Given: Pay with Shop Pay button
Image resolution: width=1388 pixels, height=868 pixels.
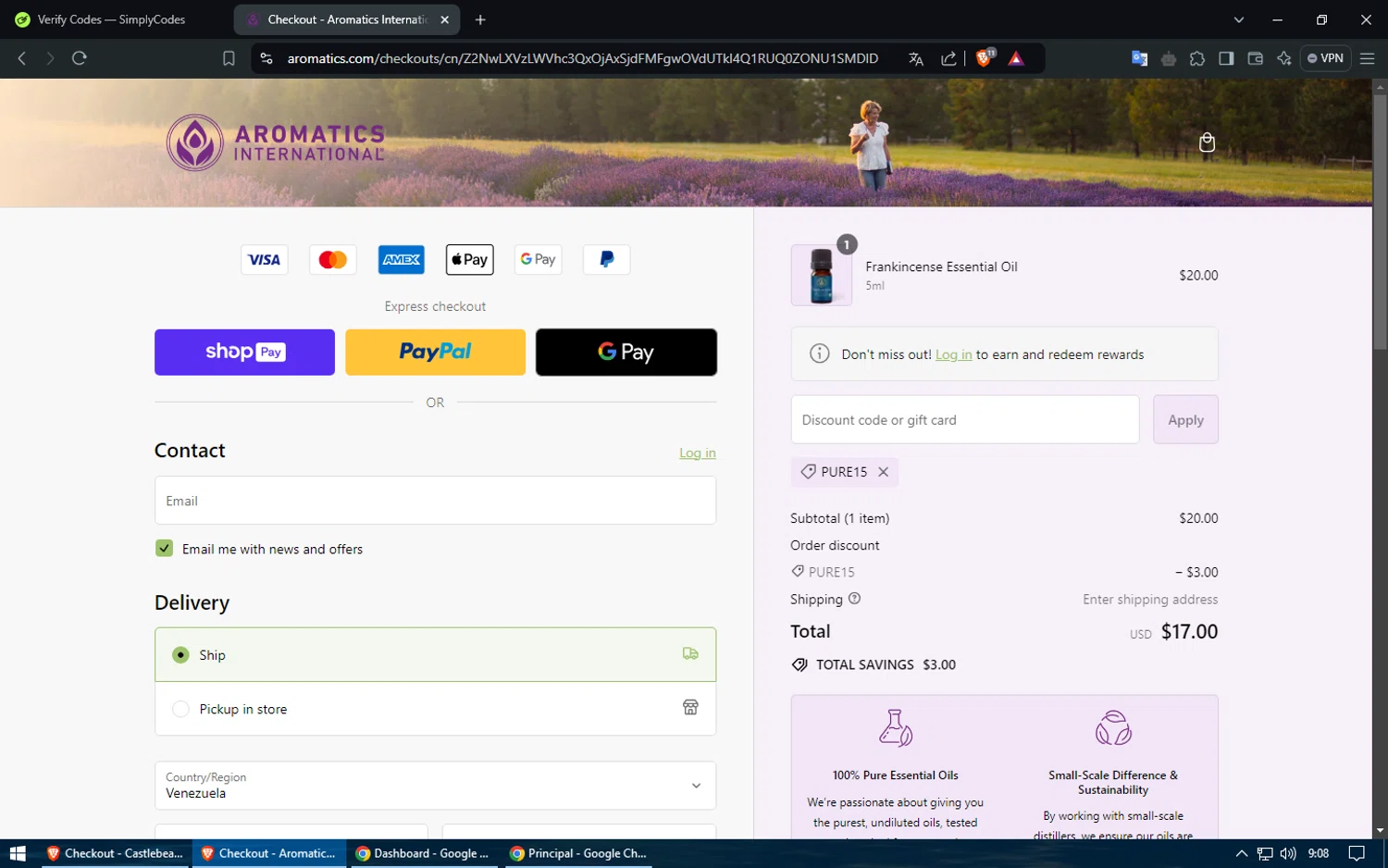Looking at the screenshot, I should point(244,352).
